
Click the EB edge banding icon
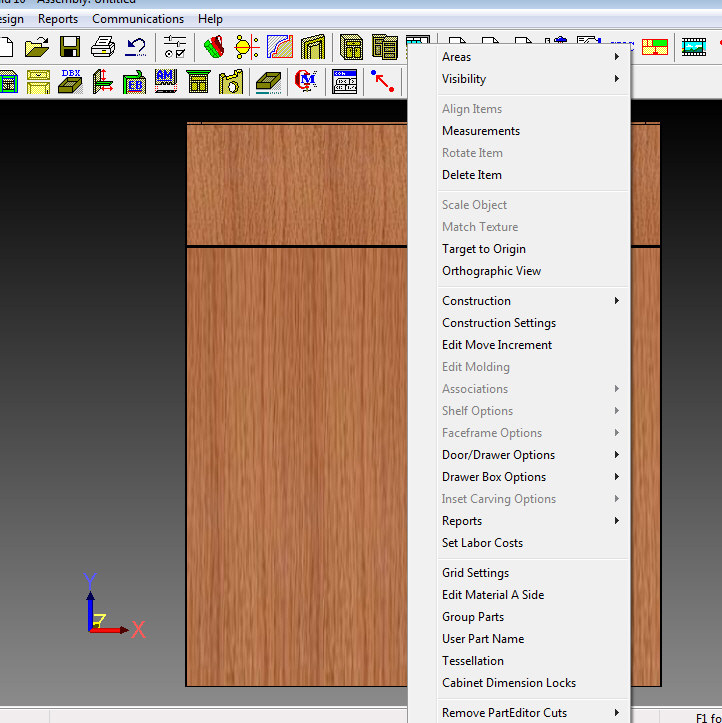(134, 81)
